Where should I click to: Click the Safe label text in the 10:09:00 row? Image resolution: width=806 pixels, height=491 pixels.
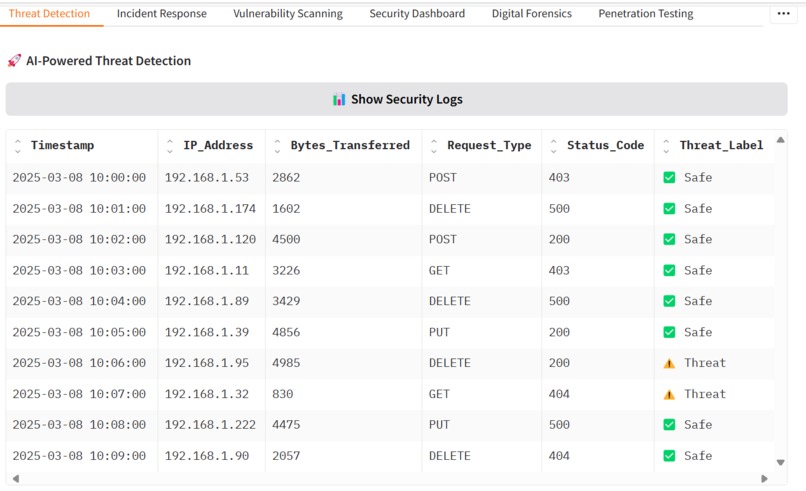(698, 456)
